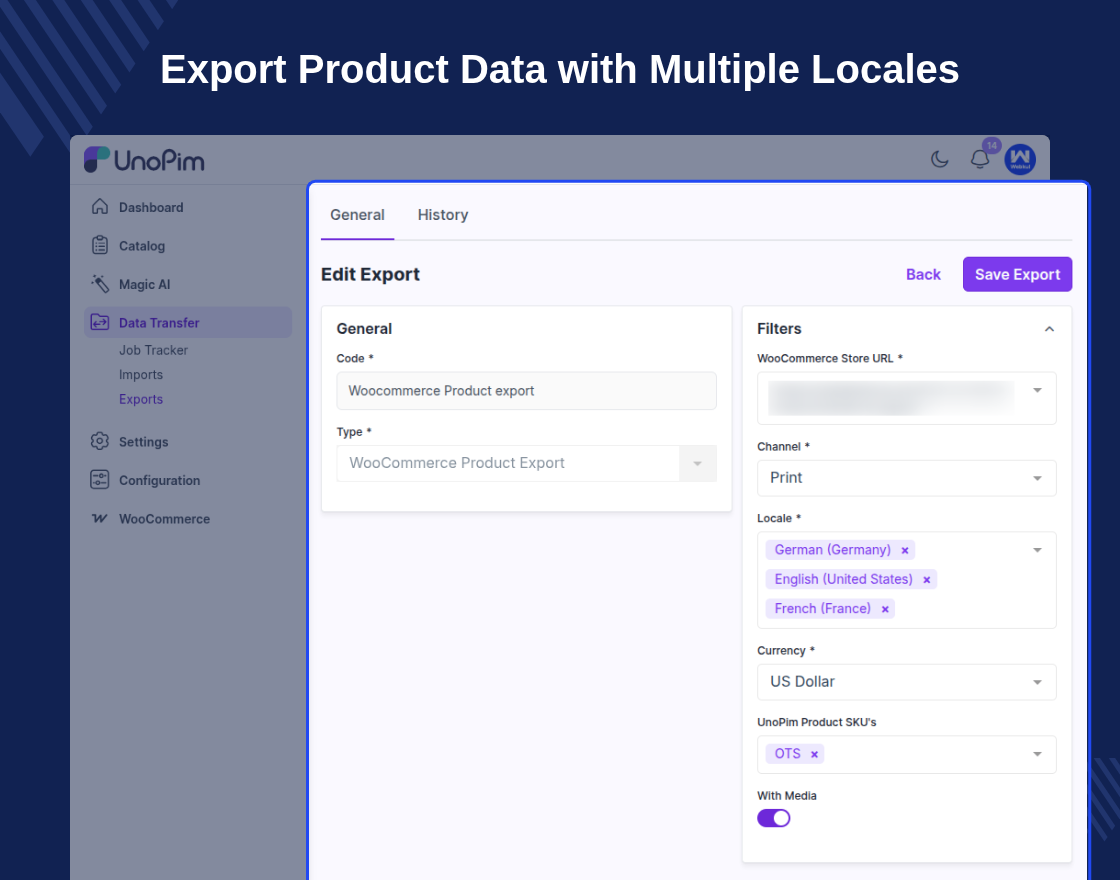Image resolution: width=1120 pixels, height=880 pixels.
Task: Toggle the With Media switch
Action: (x=774, y=818)
